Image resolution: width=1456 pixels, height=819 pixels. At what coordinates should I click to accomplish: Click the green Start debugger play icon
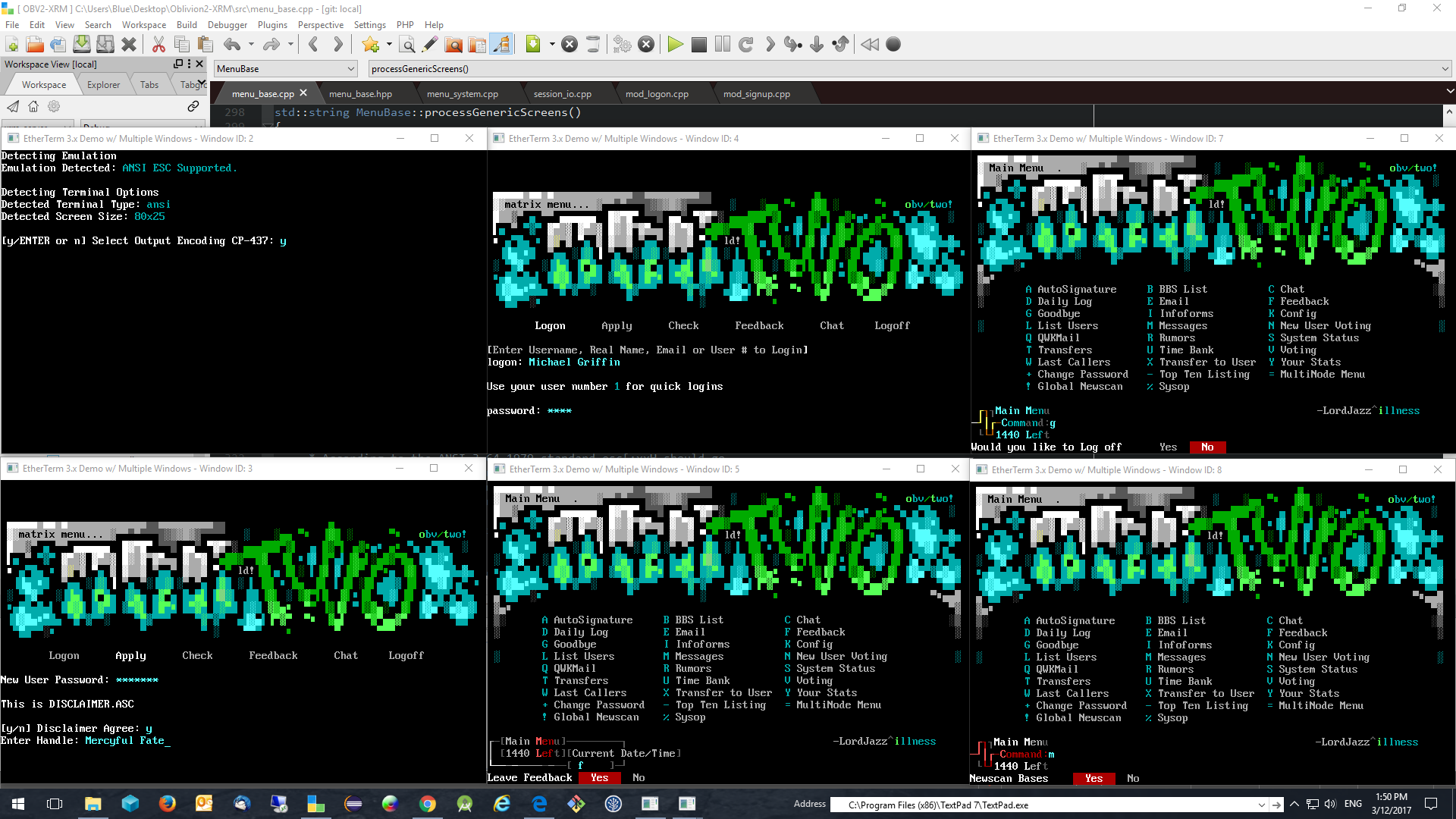click(675, 45)
